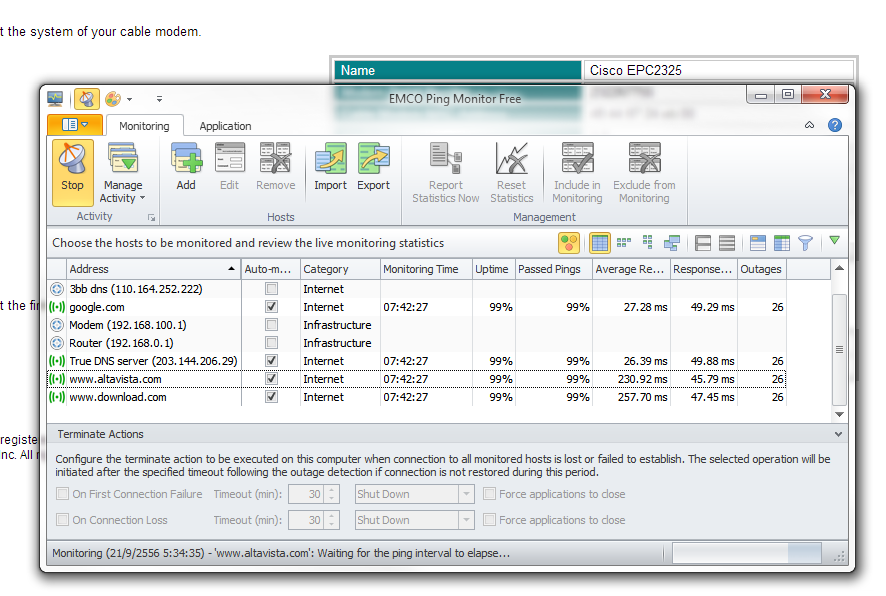Enable auto-monitoring for 3bb dns host

click(271, 289)
